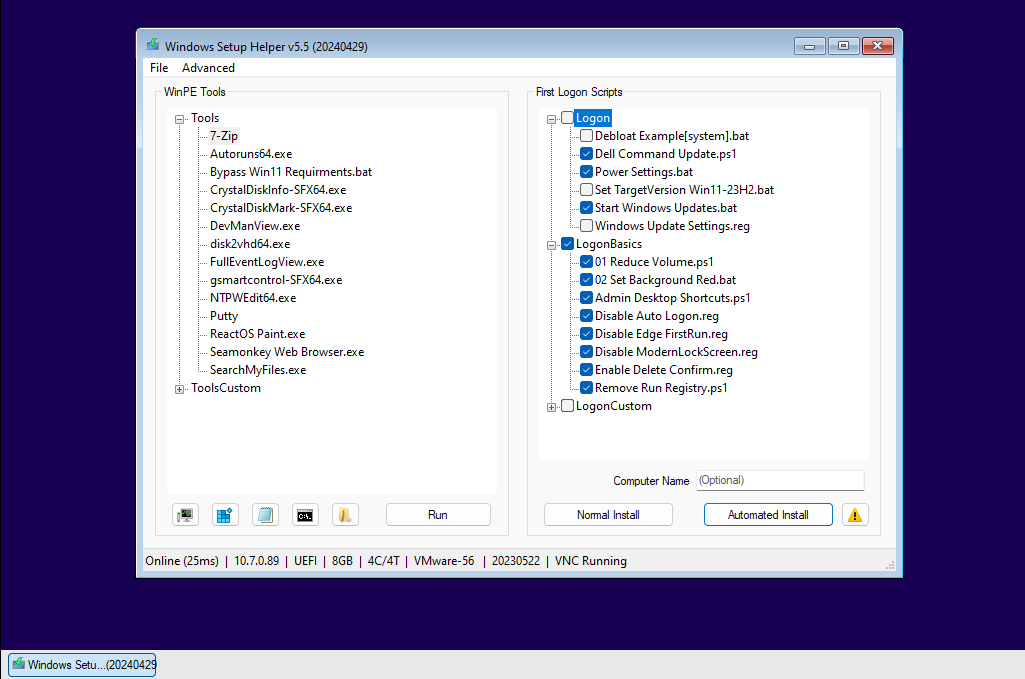This screenshot has height=679, width=1025.
Task: Uncheck Disable Edge FirstRun.reg
Action: click(x=586, y=333)
